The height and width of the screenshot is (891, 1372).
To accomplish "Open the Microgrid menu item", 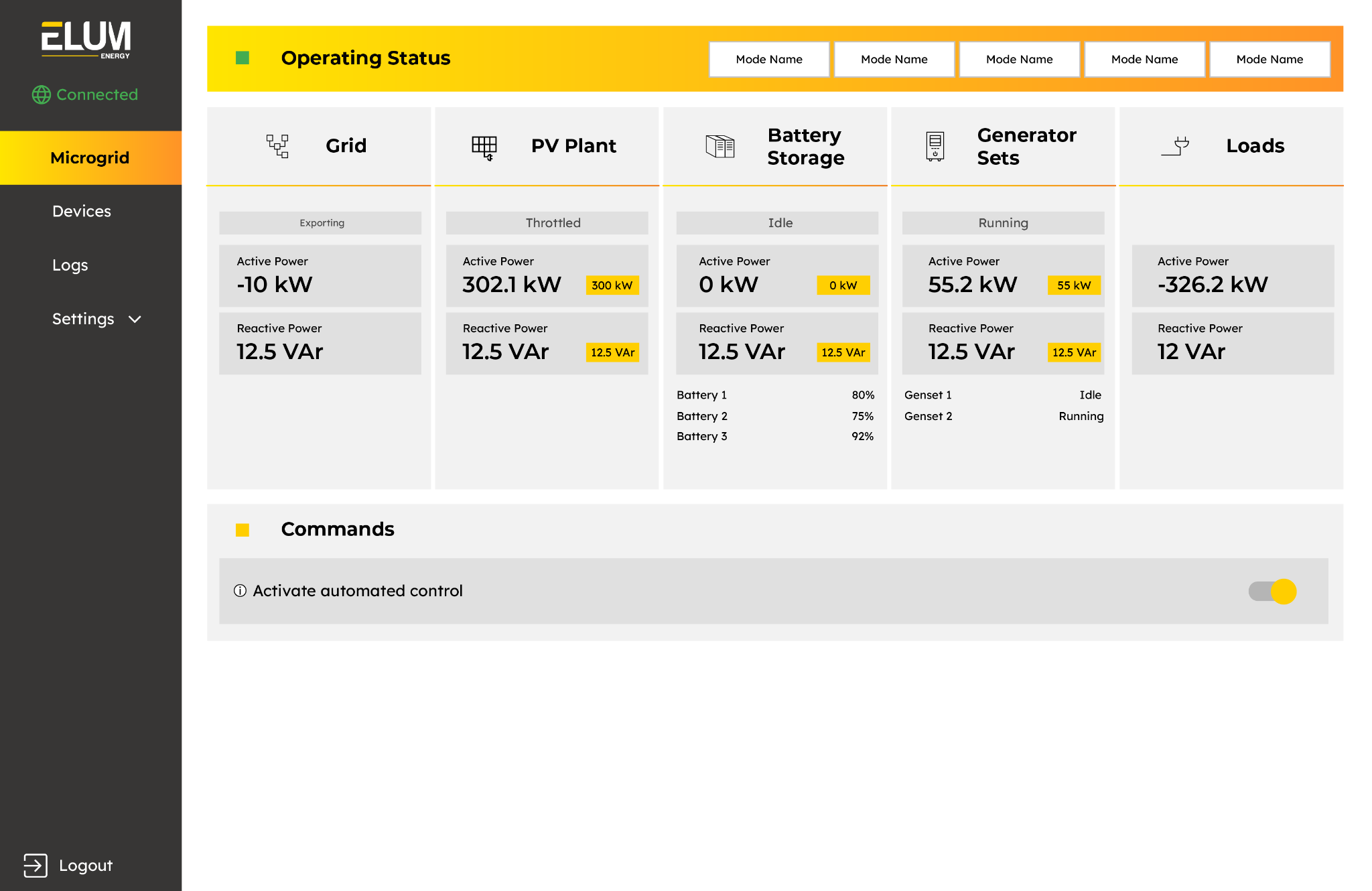I will click(90, 157).
